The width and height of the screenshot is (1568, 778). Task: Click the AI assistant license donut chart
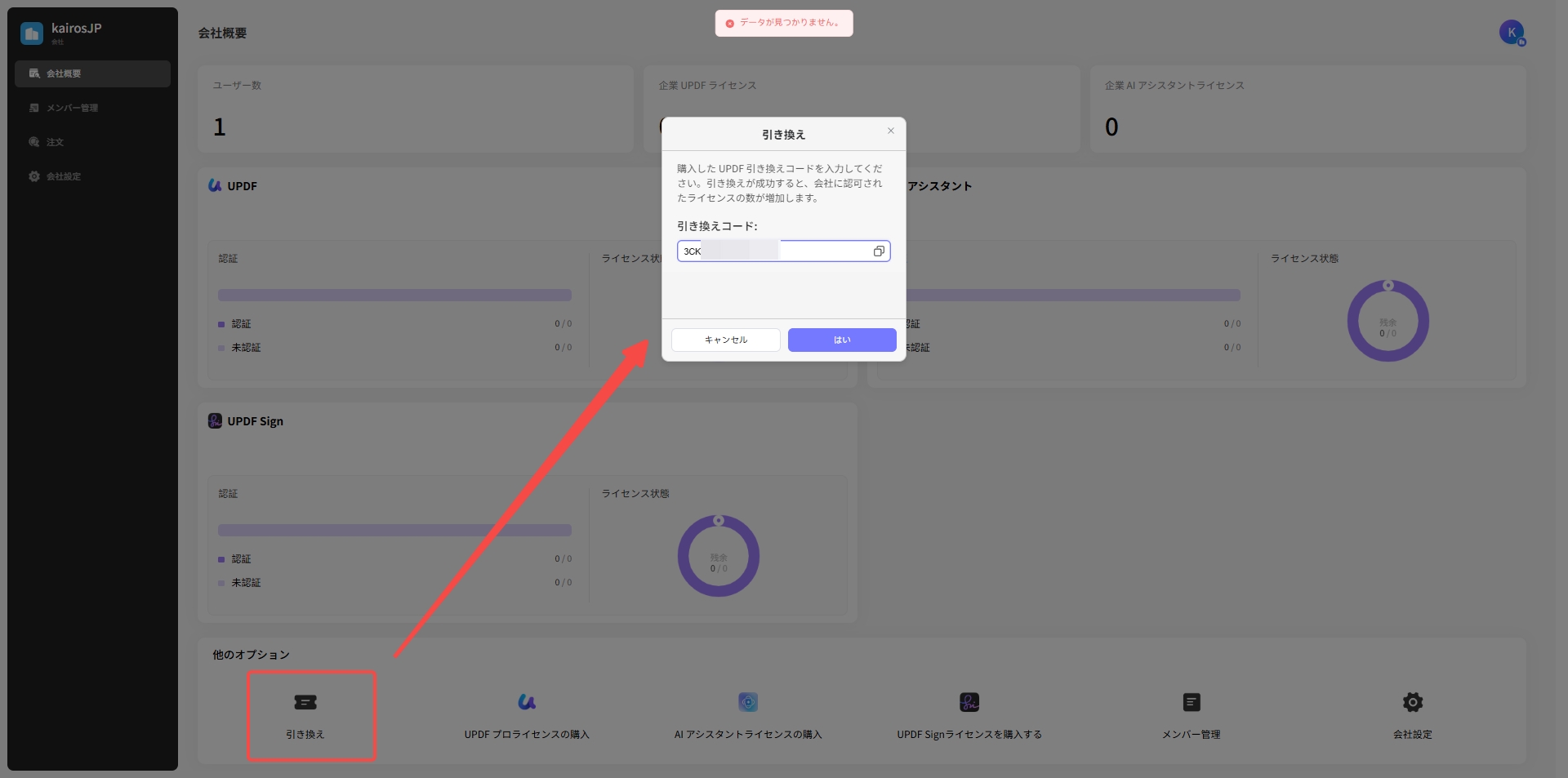pos(1388,321)
